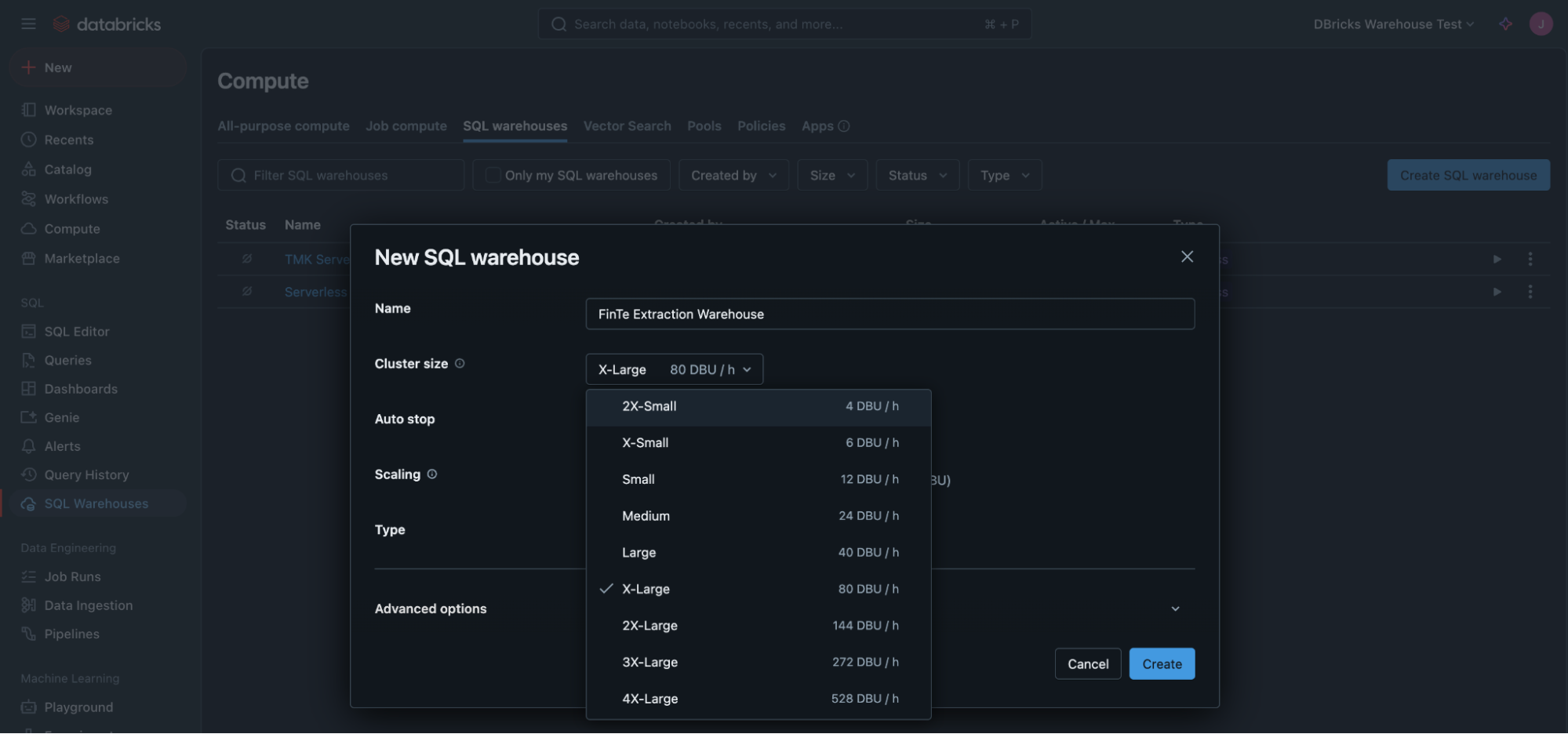This screenshot has height=734, width=1568.
Task: Open kebab menu for Serverless warehouse row
Action: pyautogui.click(x=1530, y=292)
